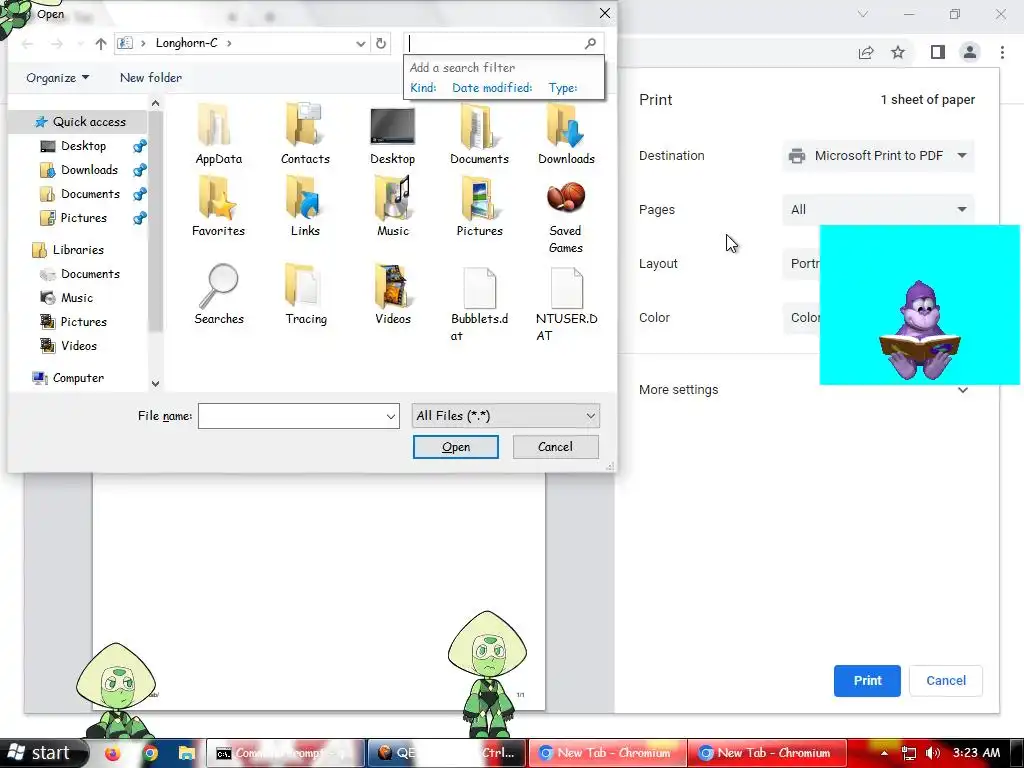The image size is (1024, 768).
Task: Open the AppData folder
Action: 218,134
